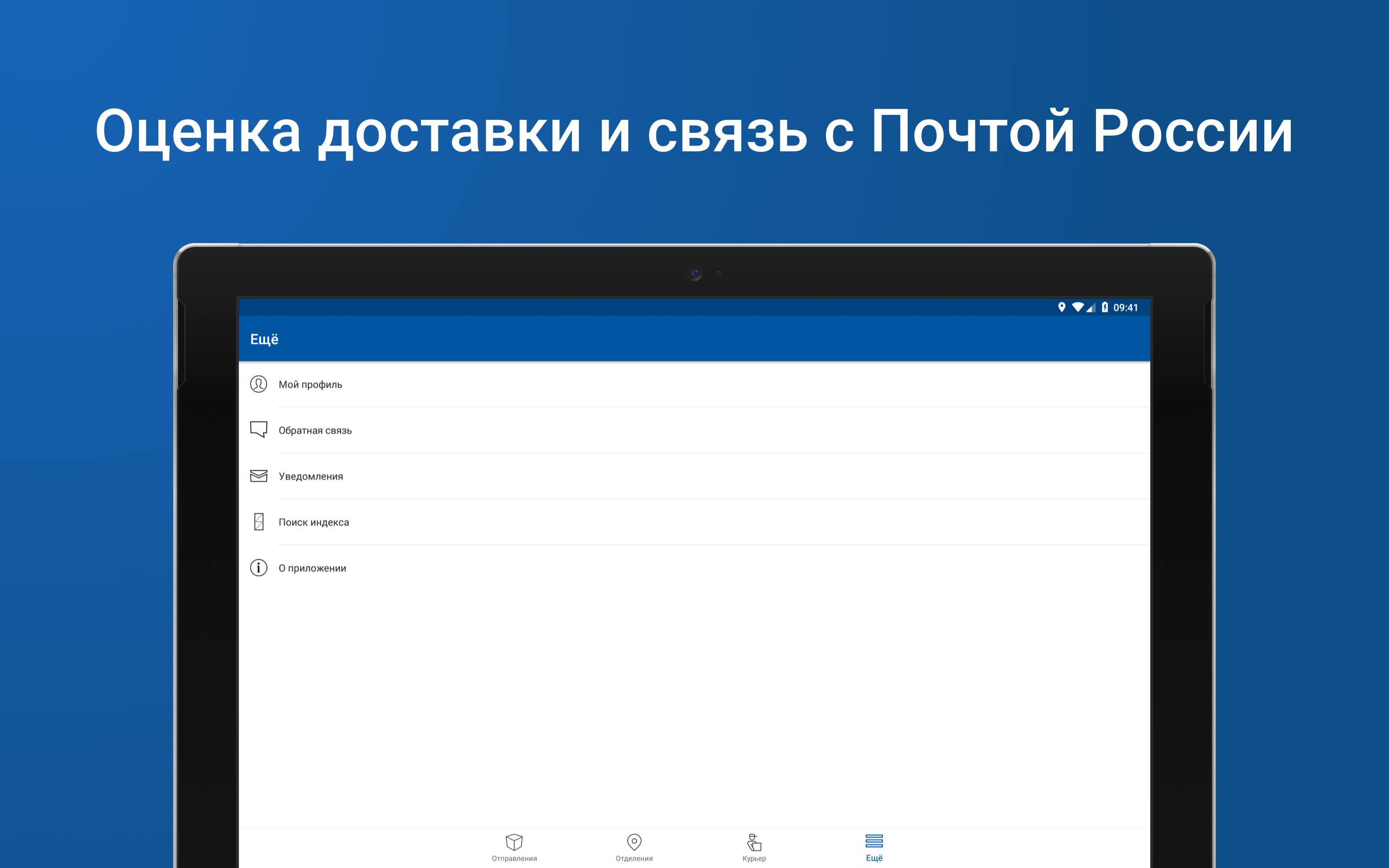
Task: Click the Ещё header title
Action: point(264,339)
